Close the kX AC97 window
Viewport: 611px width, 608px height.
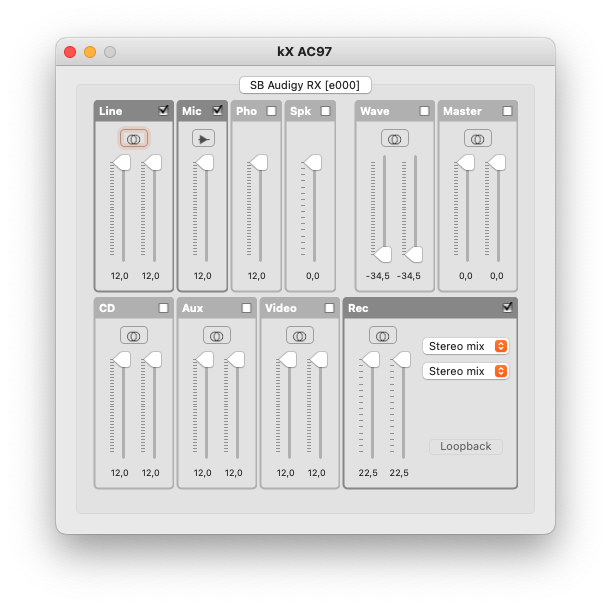(70, 52)
